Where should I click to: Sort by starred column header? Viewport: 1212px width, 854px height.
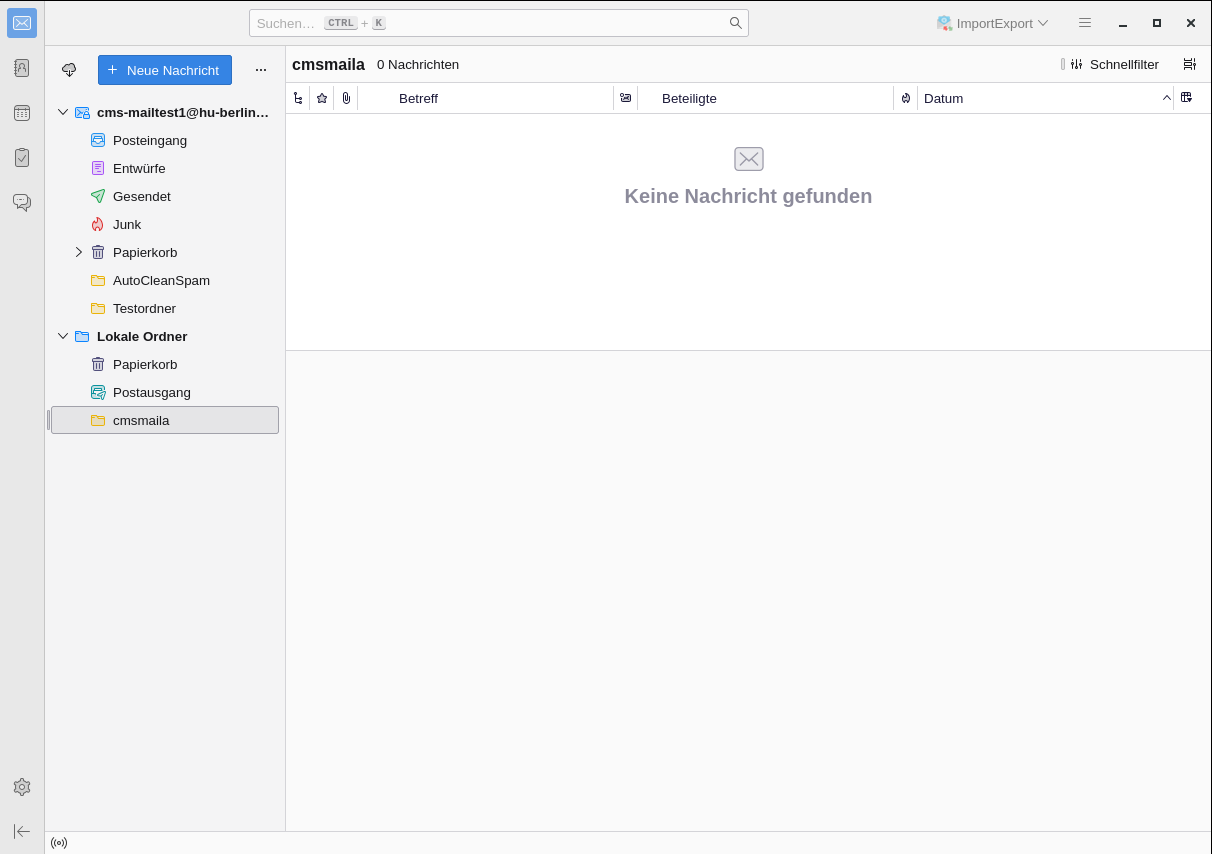[x=322, y=98]
